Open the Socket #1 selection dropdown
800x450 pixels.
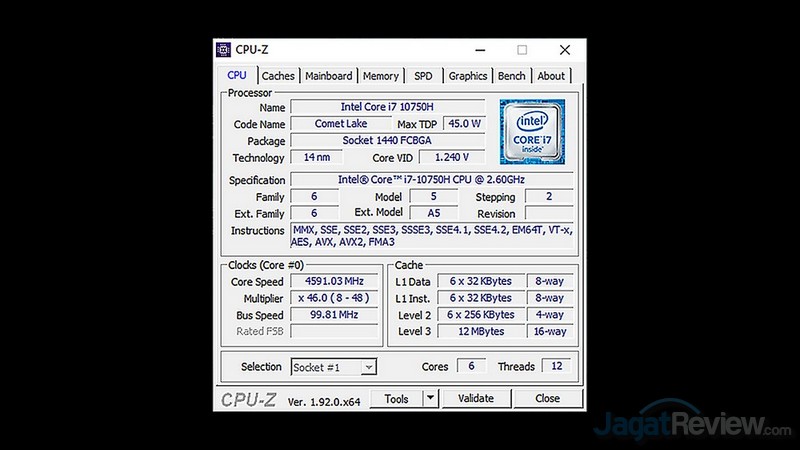point(334,367)
